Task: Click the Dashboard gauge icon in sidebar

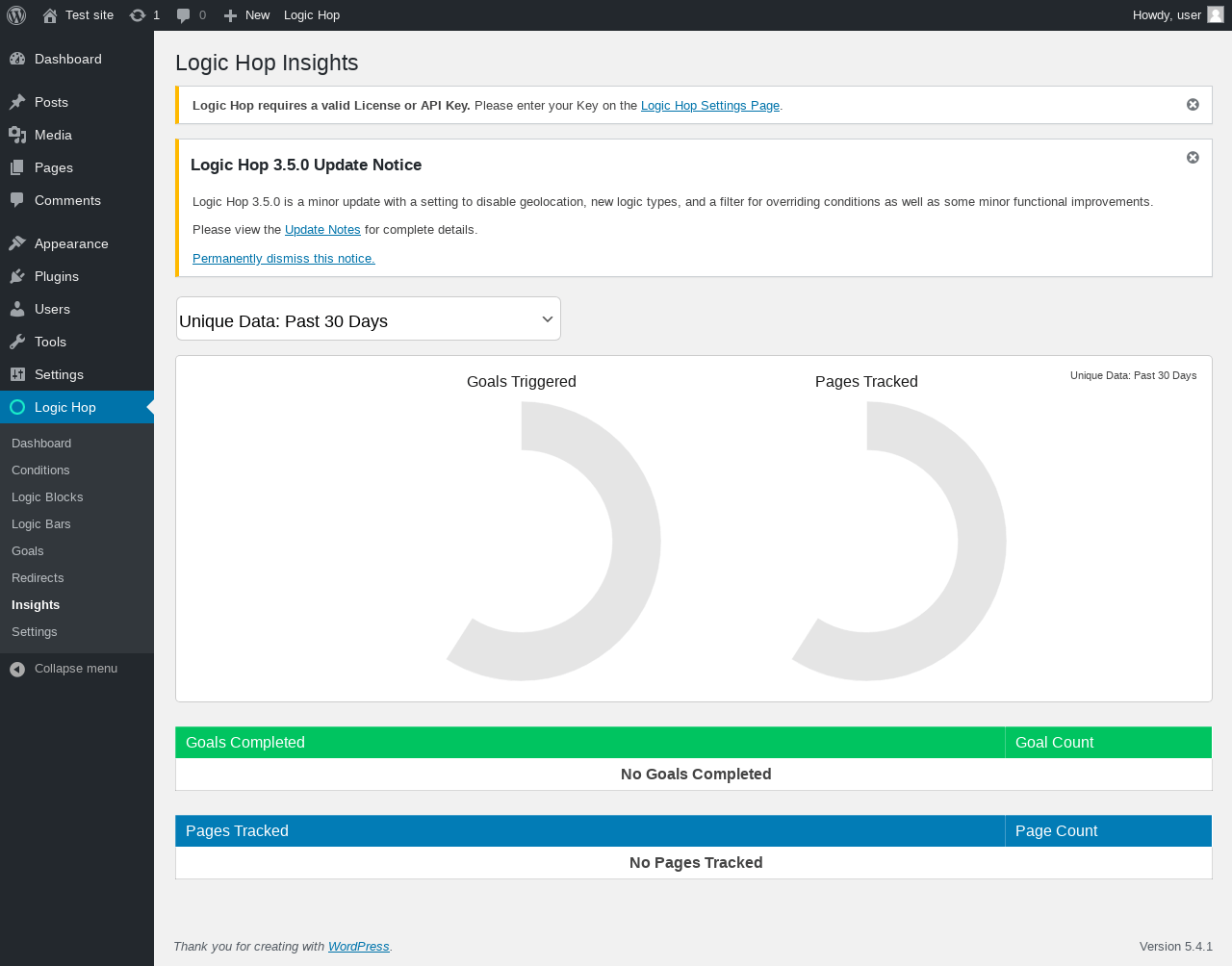Action: point(17,59)
